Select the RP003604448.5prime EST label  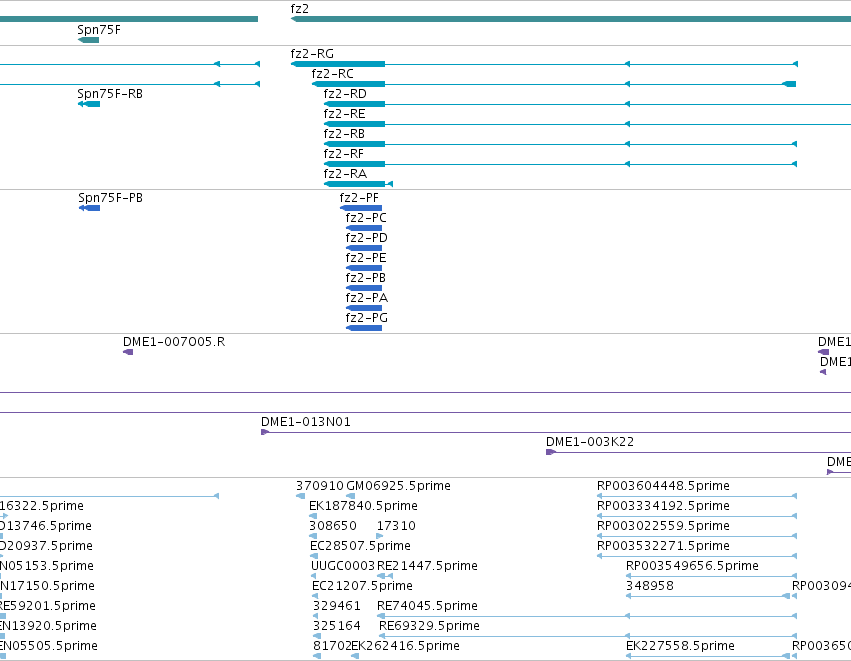663,486
